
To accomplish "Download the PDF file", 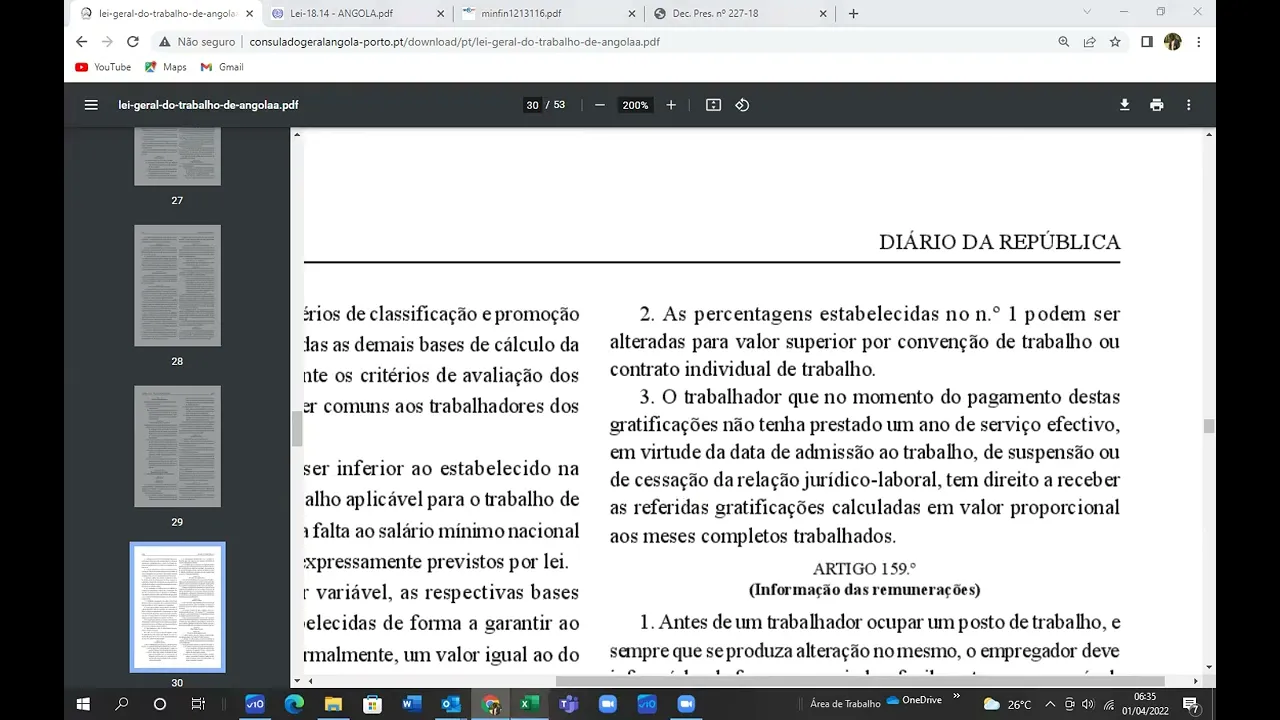I will click(1125, 105).
